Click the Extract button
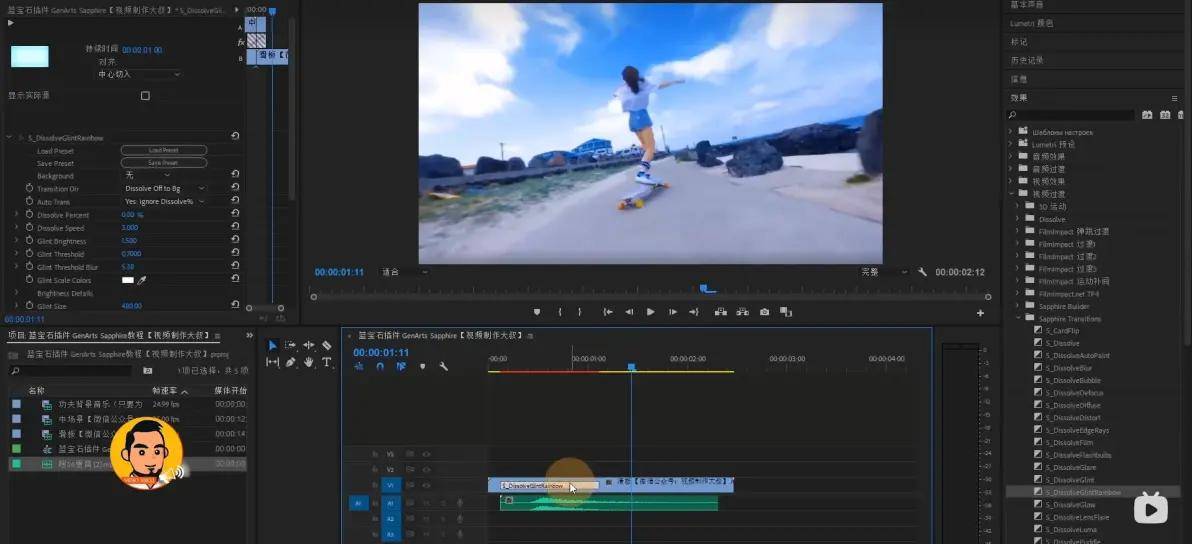 tap(743, 312)
